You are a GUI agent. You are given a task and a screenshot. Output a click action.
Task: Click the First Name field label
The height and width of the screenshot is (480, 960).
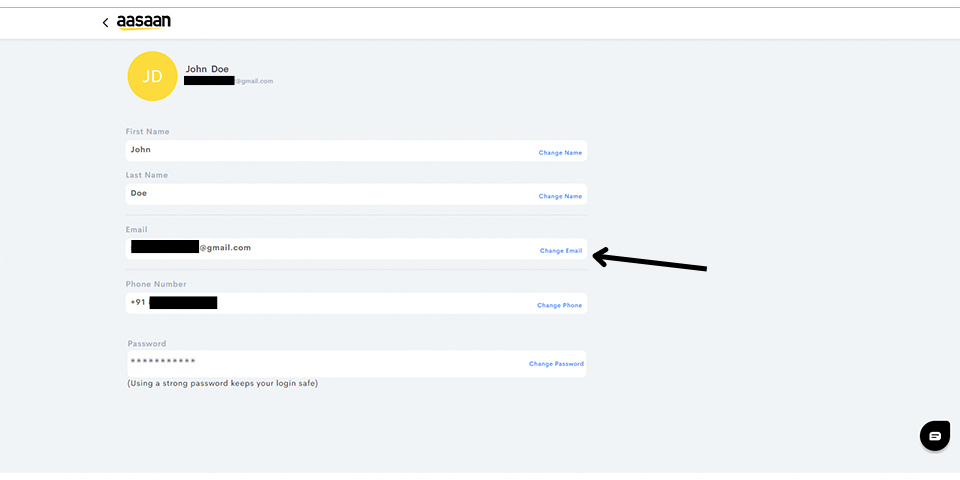[x=147, y=132]
